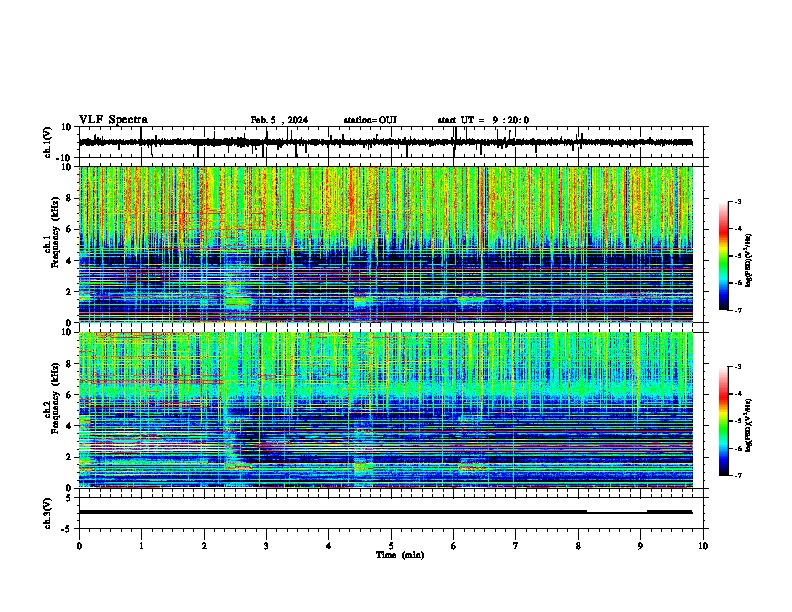
Task: Click the "8" tick on the time axis
Action: point(578,546)
